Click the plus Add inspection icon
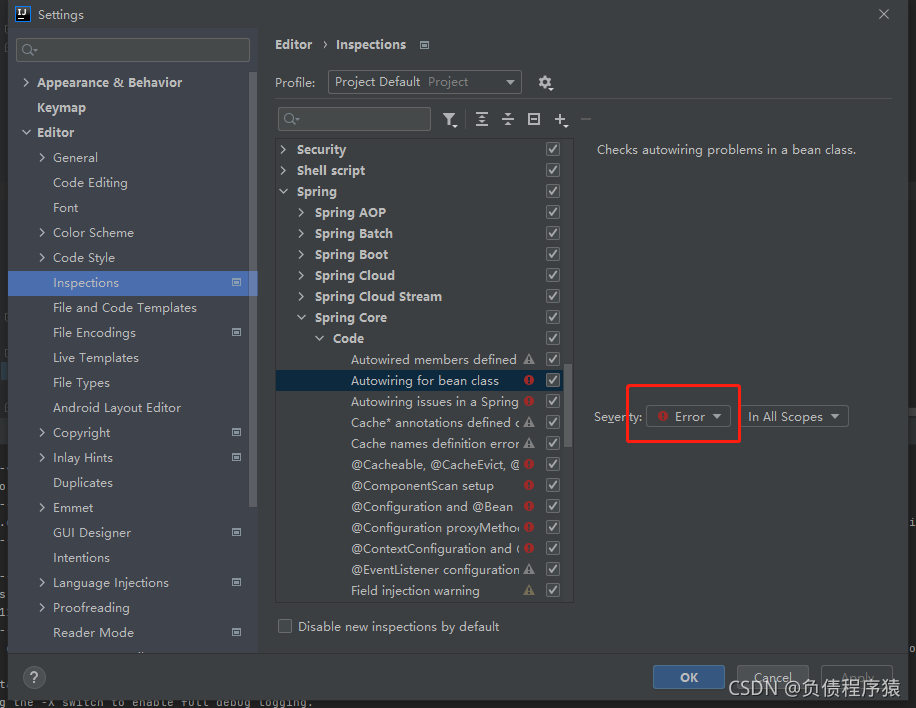 pyautogui.click(x=560, y=120)
